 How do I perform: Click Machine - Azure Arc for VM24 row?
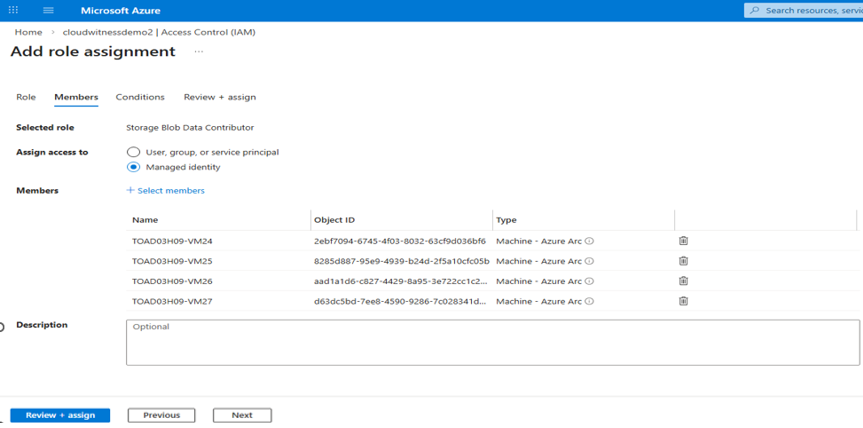[539, 241]
